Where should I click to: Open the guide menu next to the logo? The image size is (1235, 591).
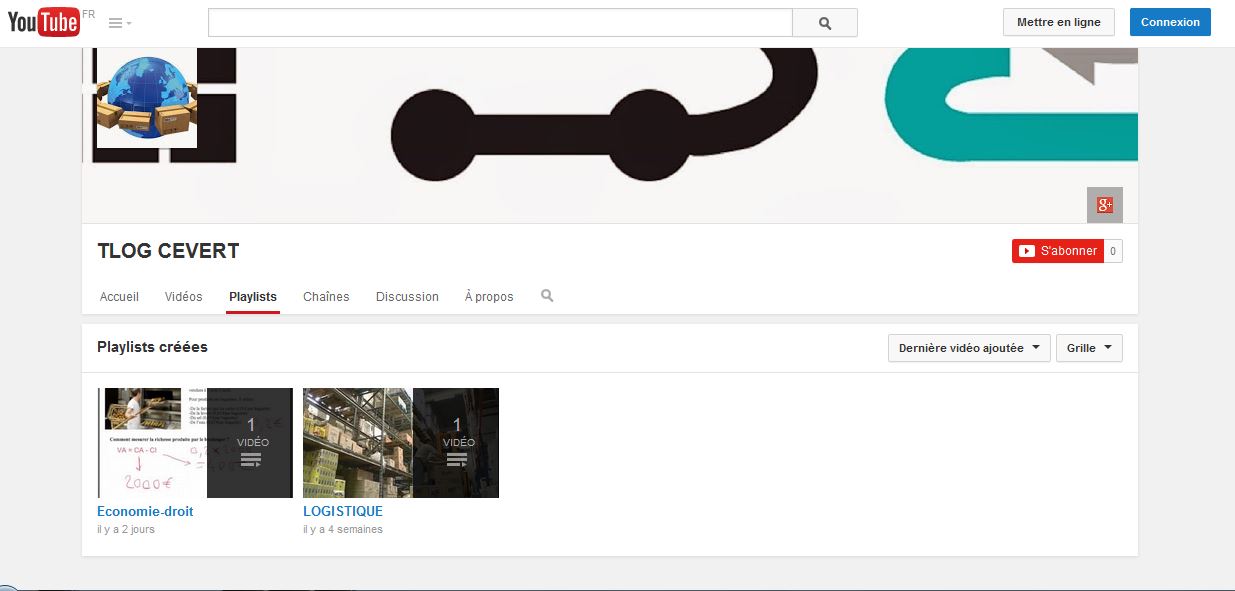120,23
